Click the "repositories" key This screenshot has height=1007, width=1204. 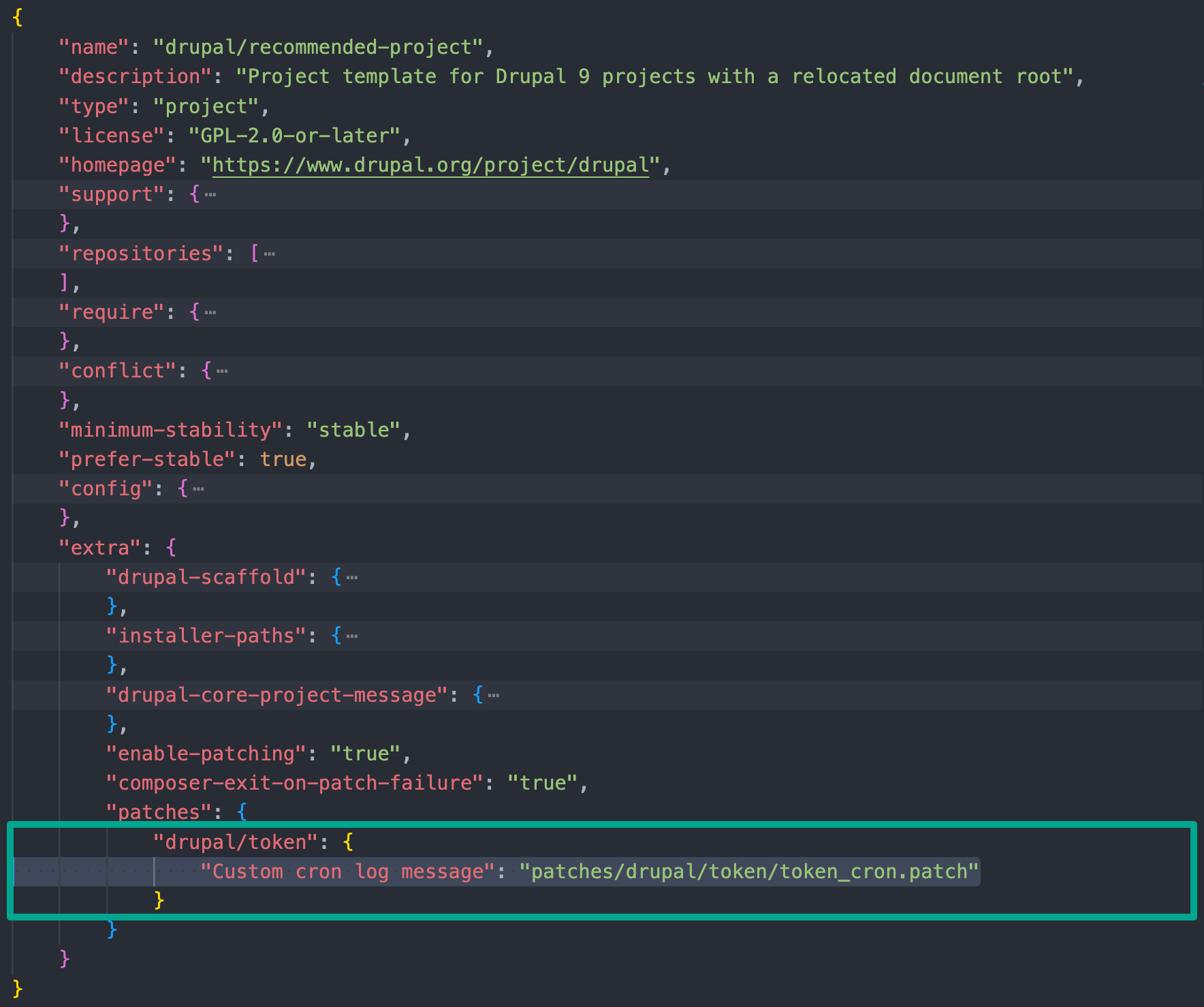tap(141, 254)
